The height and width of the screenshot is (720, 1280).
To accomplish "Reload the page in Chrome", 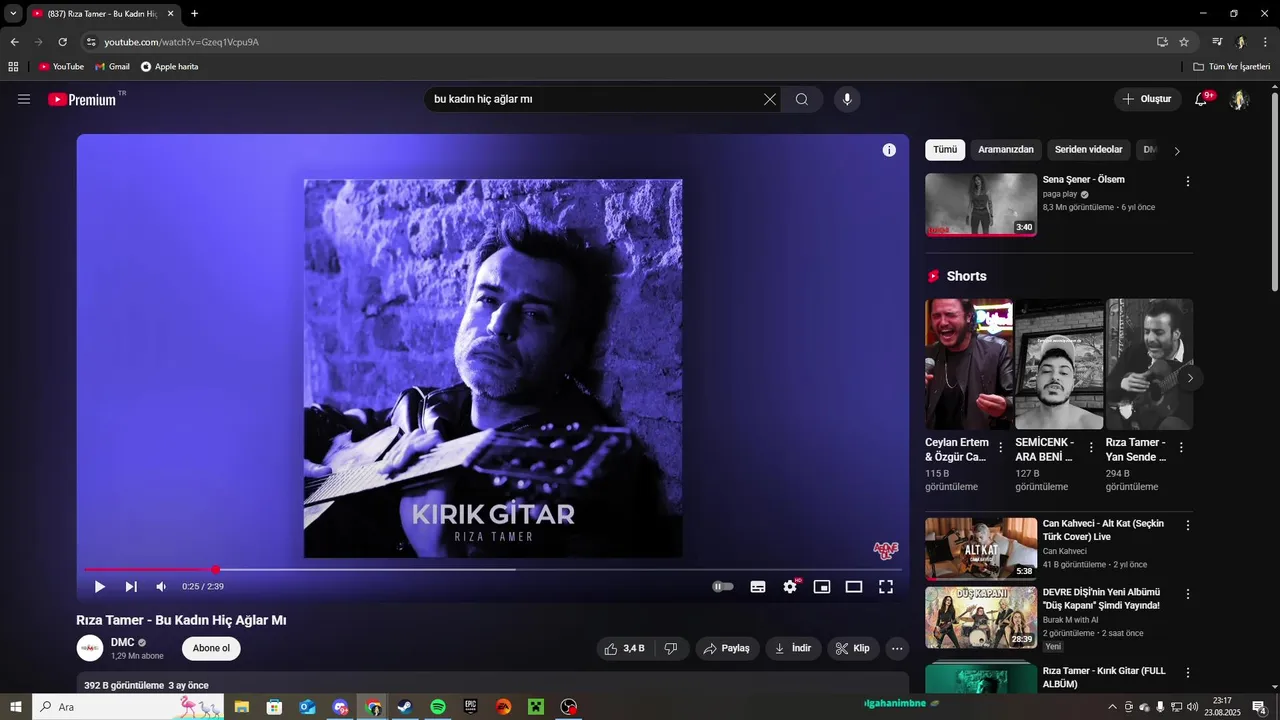I will (x=63, y=42).
